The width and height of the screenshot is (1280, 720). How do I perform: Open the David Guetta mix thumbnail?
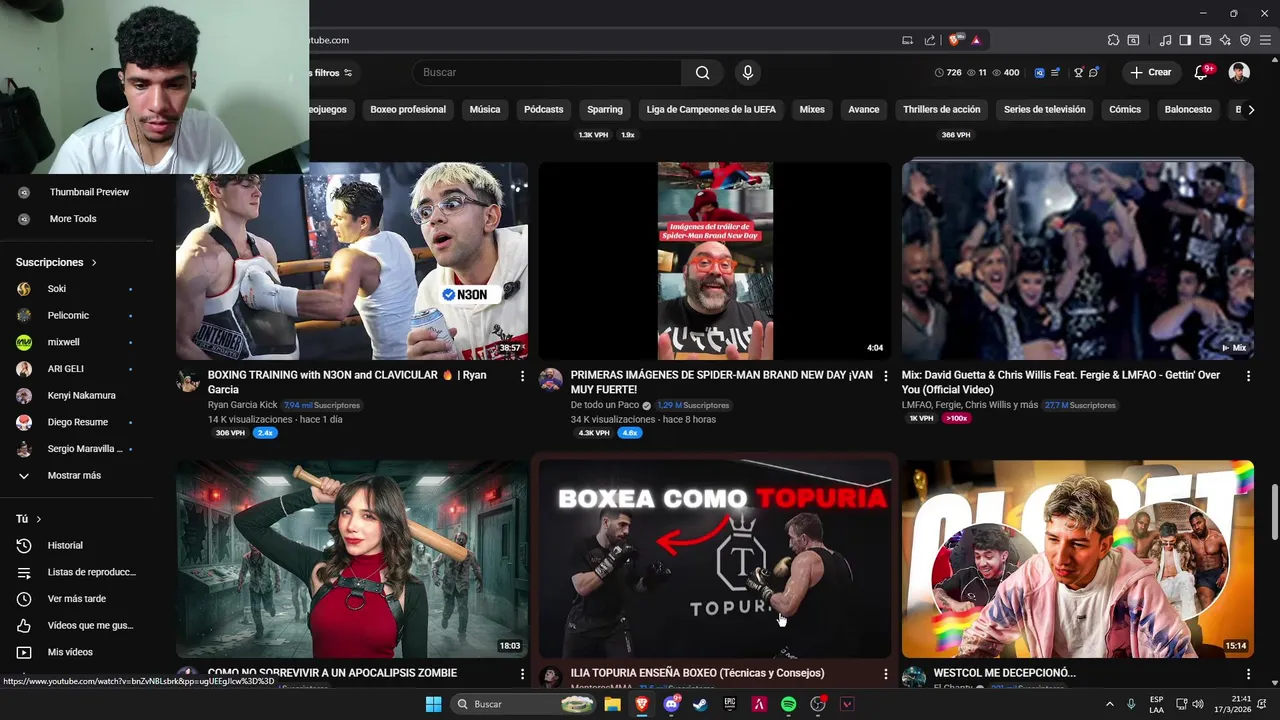[x=1078, y=262]
